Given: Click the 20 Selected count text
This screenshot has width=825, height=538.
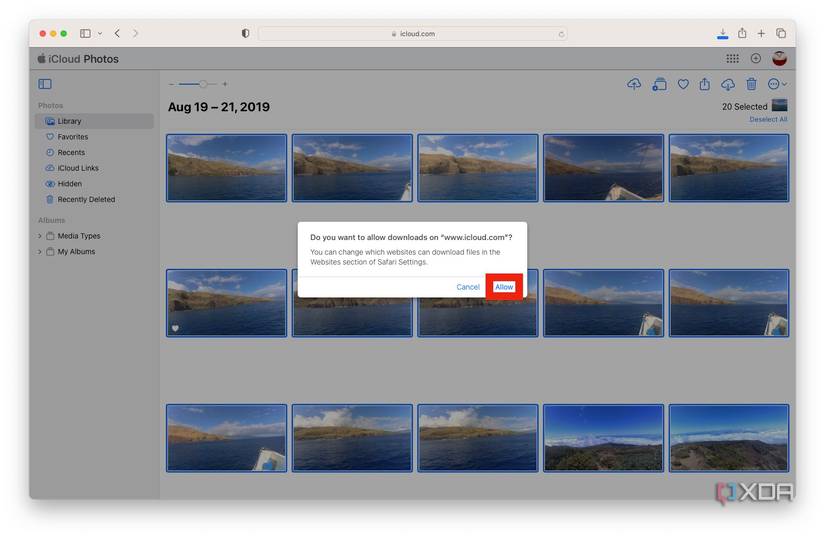Looking at the screenshot, I should (744, 106).
